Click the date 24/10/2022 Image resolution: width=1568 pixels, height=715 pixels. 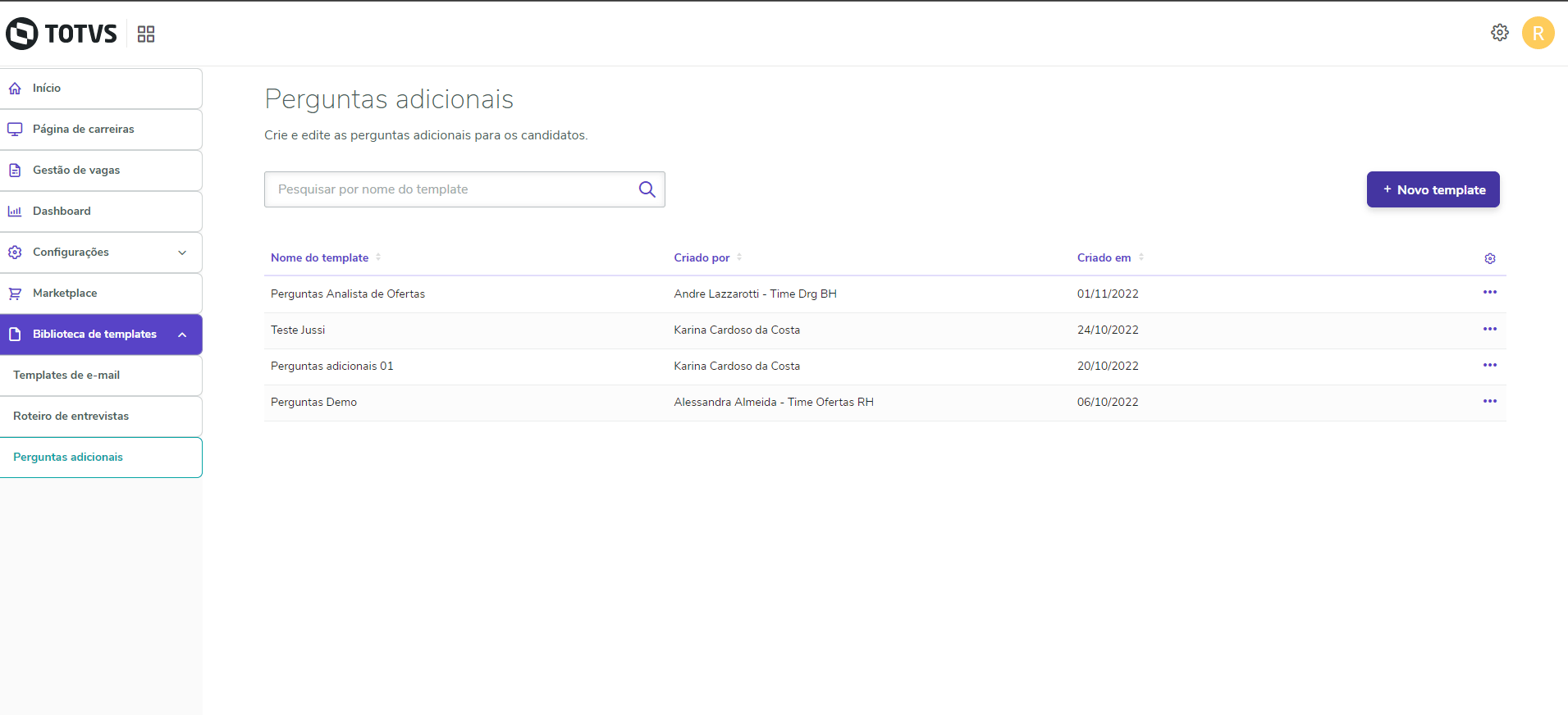[x=1108, y=330]
